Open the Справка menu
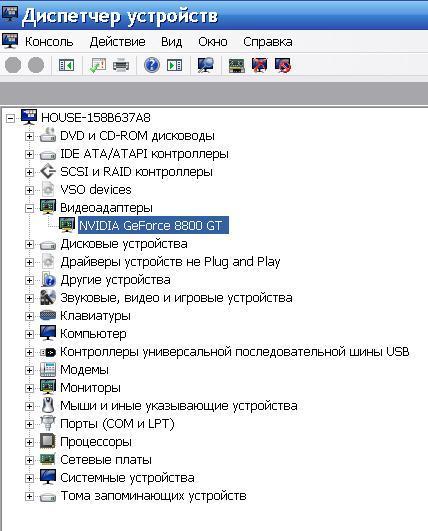Image resolution: width=428 pixels, height=531 pixels. 268,42
